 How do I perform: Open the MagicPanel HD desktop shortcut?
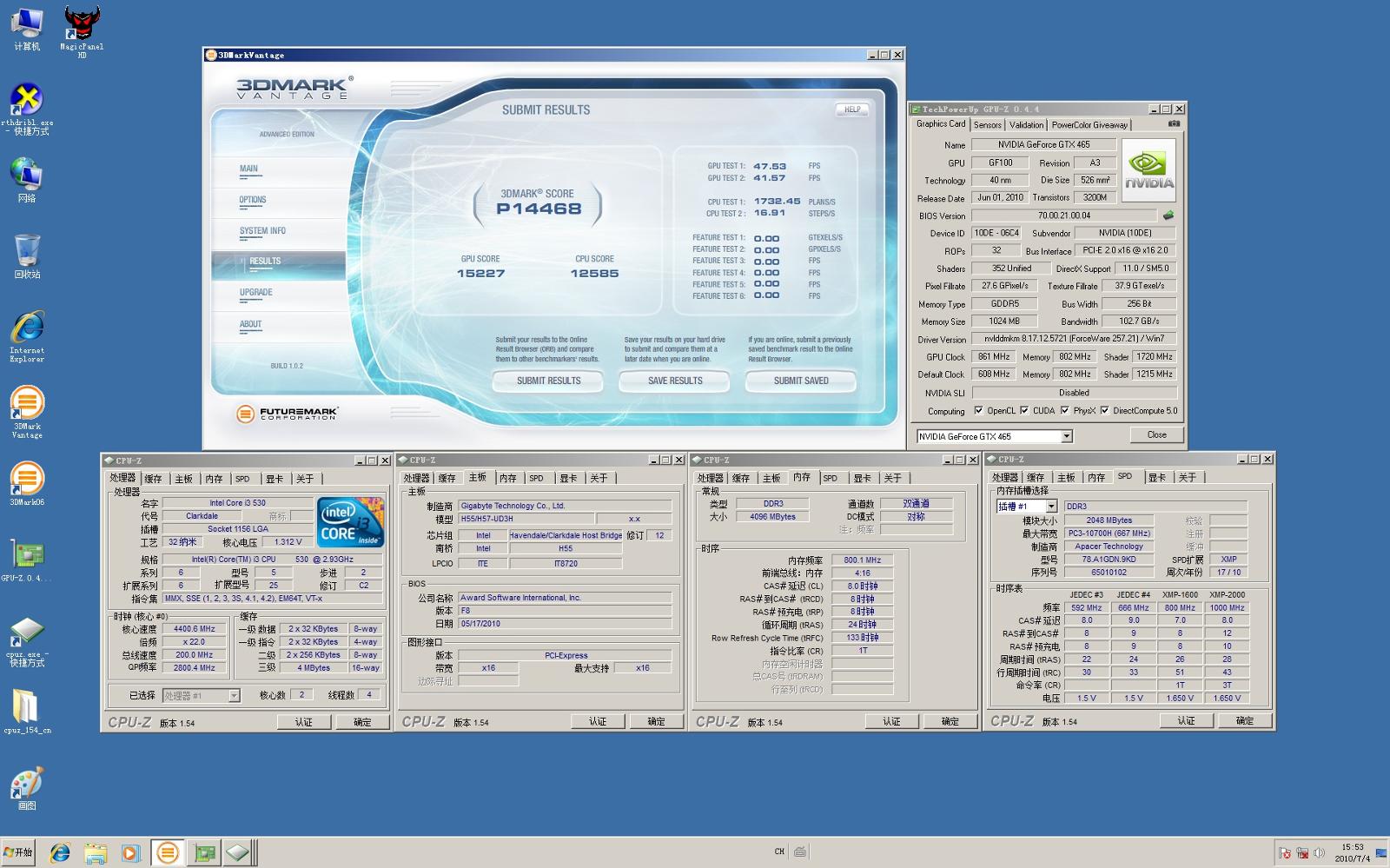pyautogui.click(x=82, y=31)
